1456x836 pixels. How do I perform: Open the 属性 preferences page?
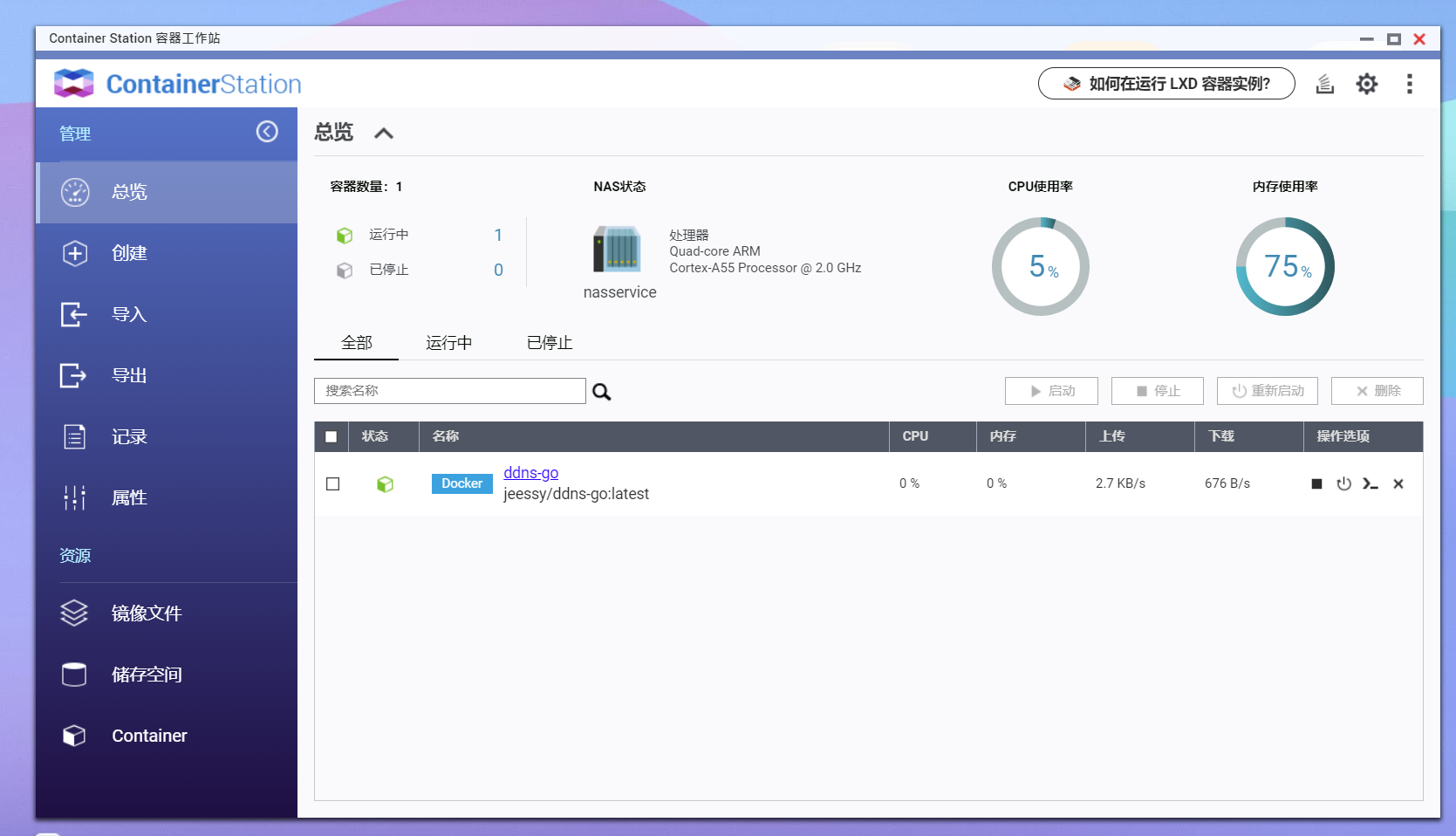167,497
